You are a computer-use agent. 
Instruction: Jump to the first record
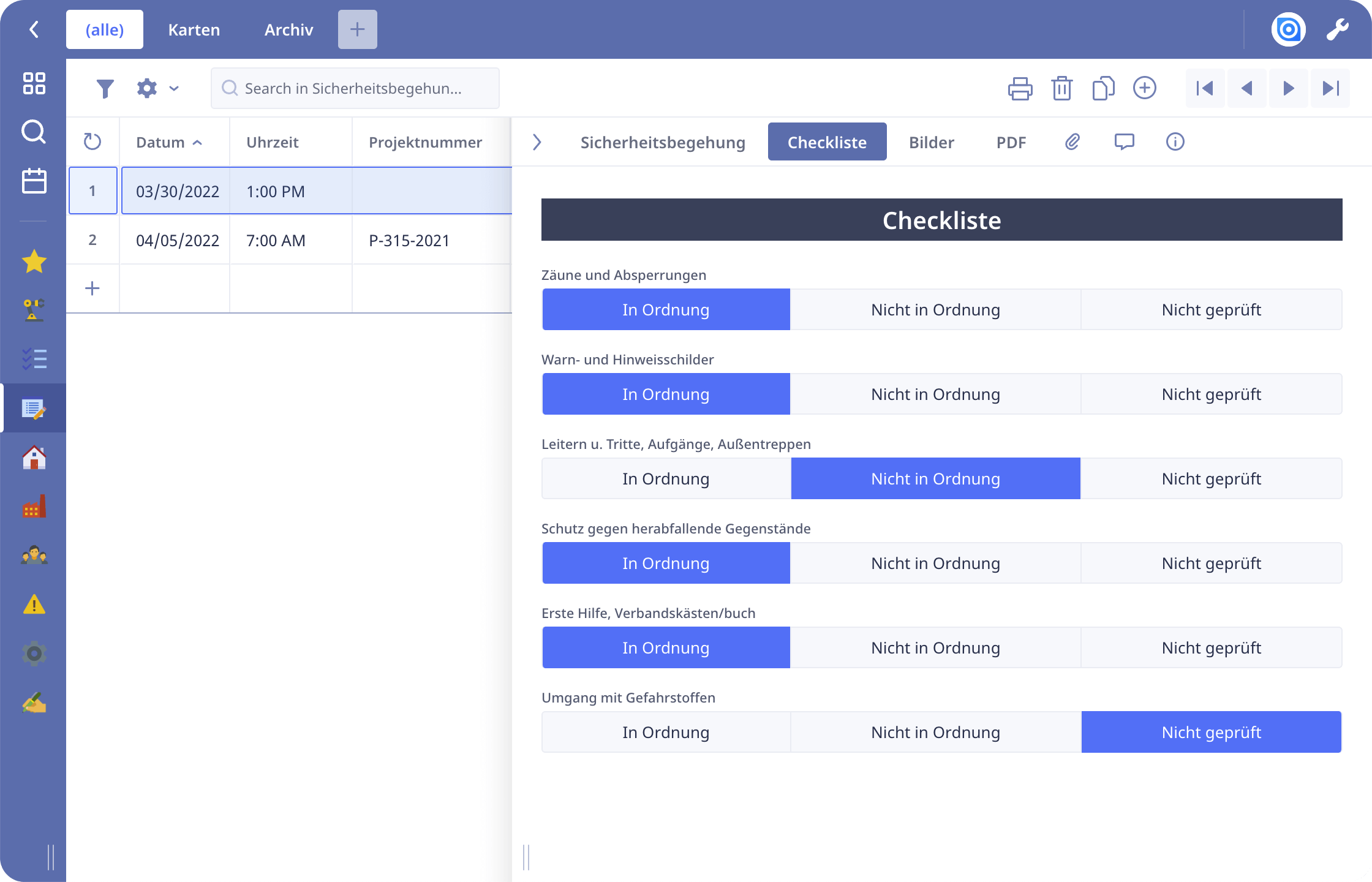click(x=1205, y=89)
